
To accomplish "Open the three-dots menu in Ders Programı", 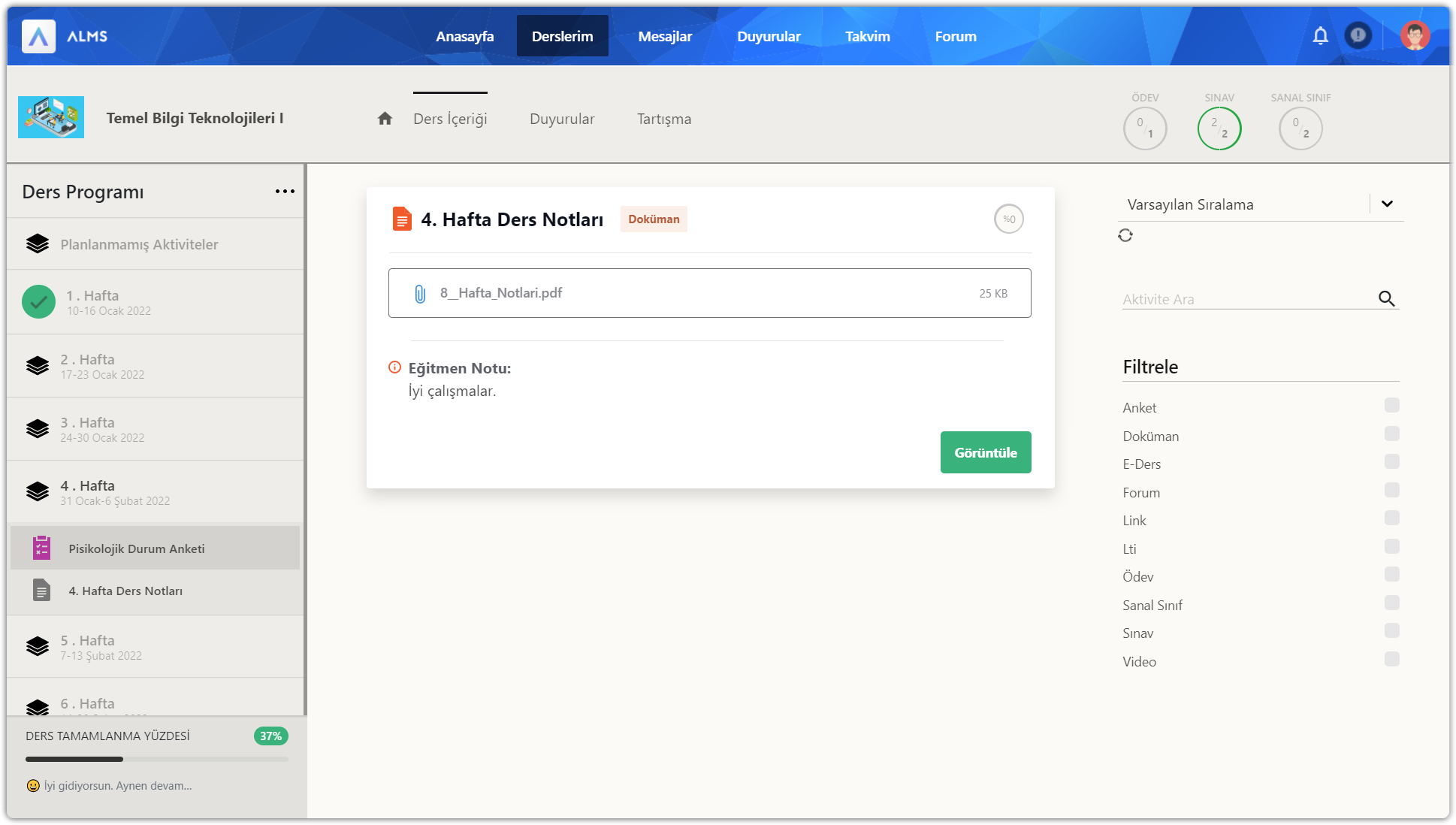I will [285, 192].
